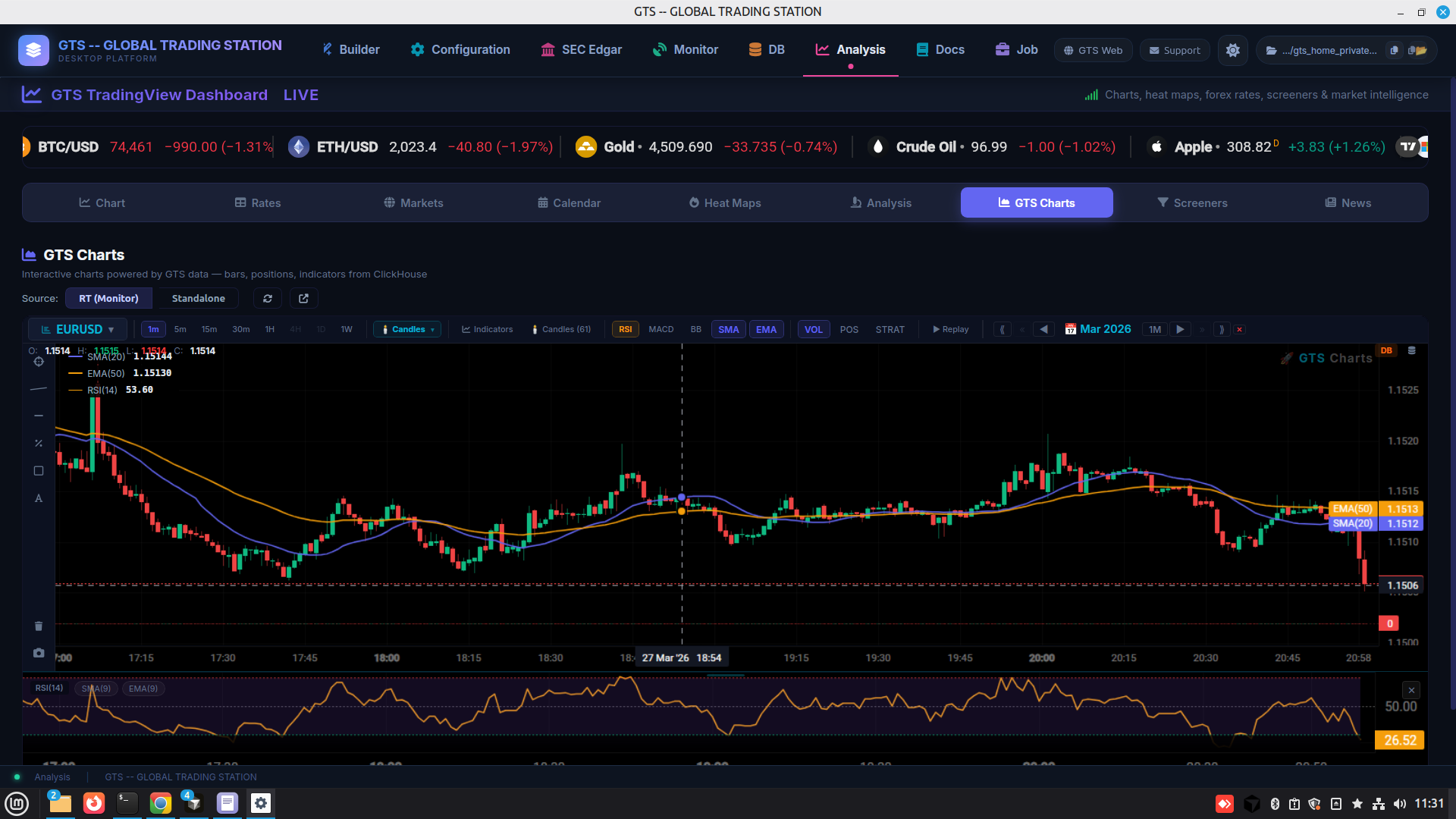
Task: Go to the previous period arrow
Action: [x=1043, y=329]
